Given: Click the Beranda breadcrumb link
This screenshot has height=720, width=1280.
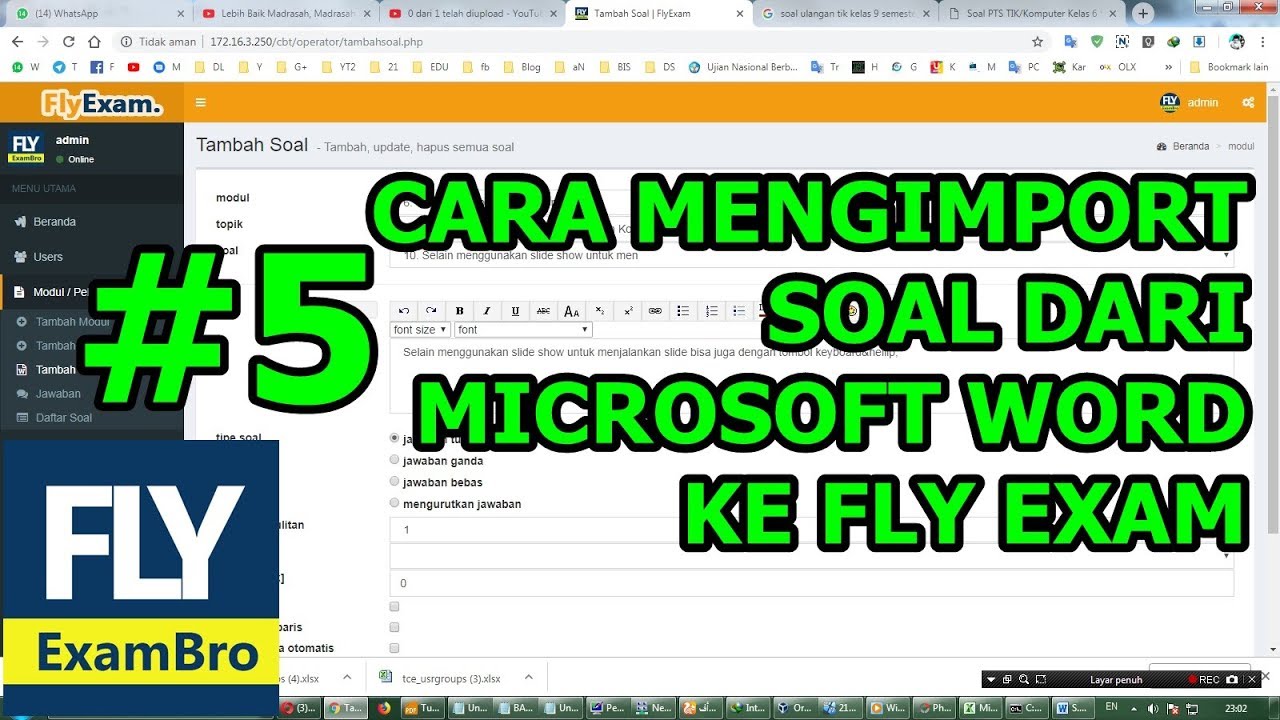Looking at the screenshot, I should coord(1190,146).
